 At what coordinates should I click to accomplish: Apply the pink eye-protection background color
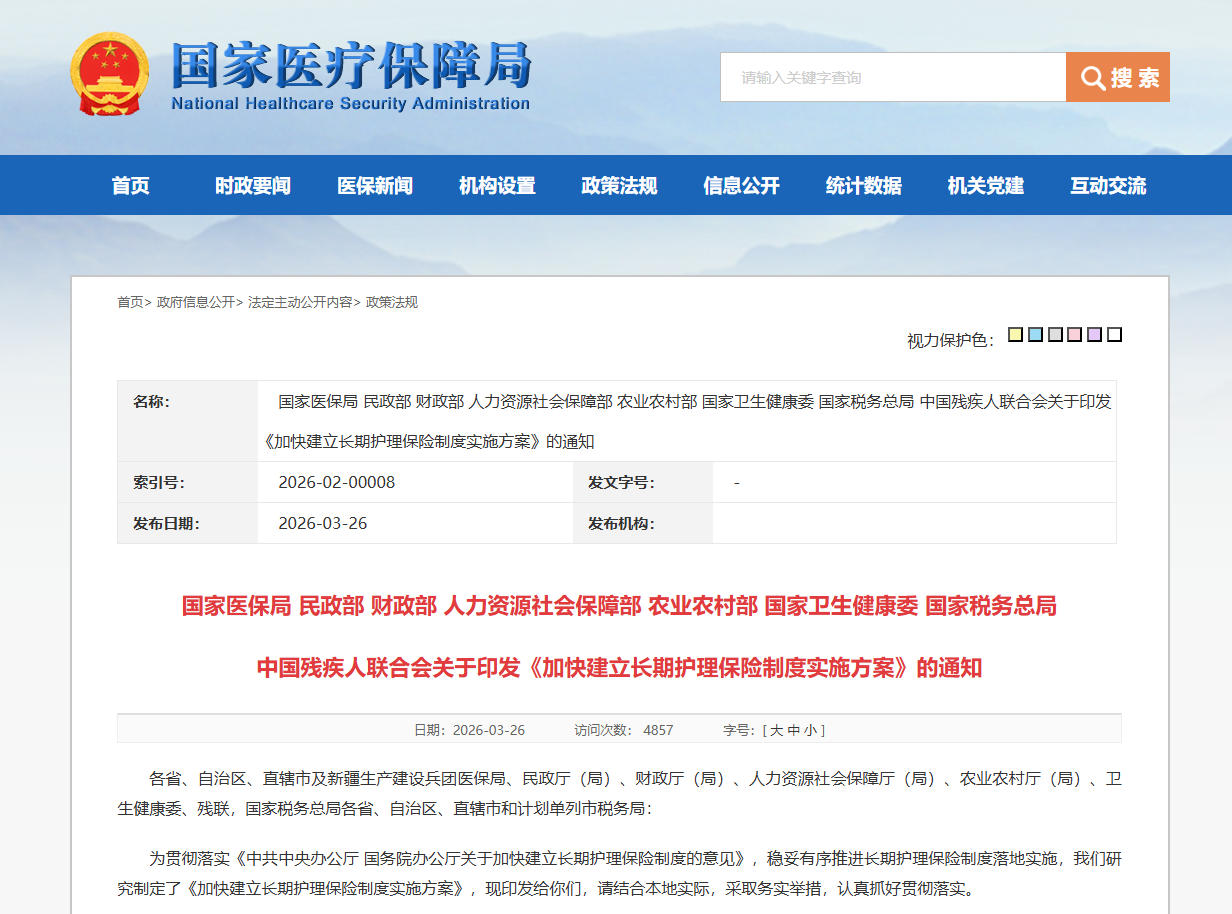click(x=1075, y=335)
